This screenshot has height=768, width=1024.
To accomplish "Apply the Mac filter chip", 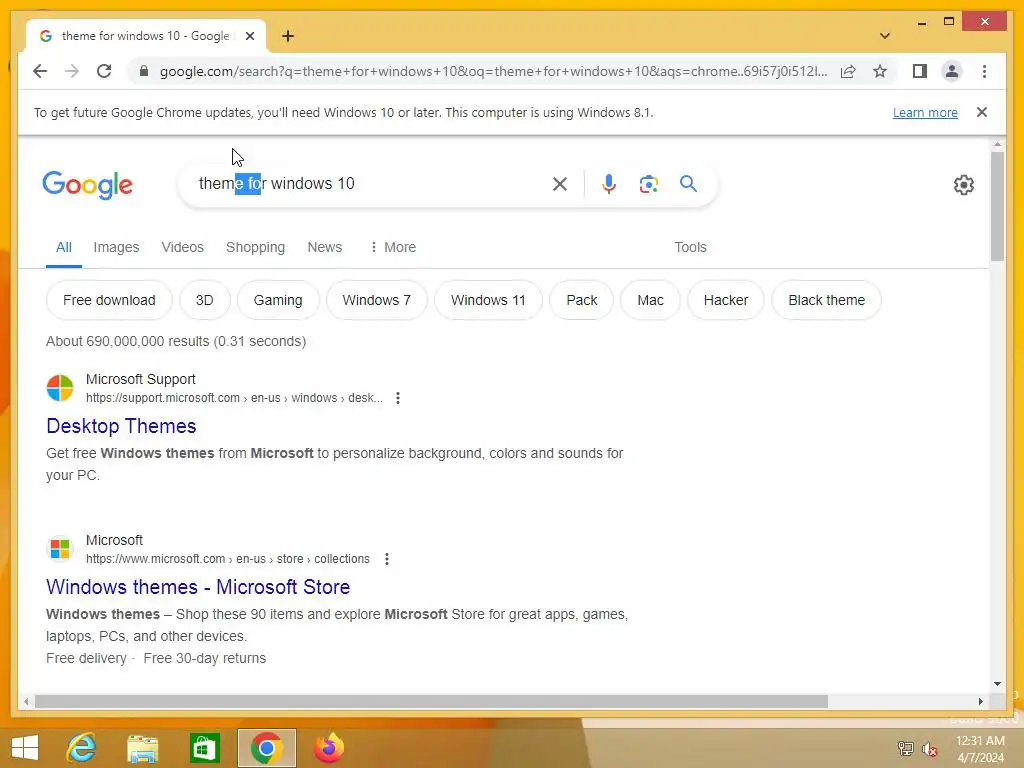I will pyautogui.click(x=650, y=300).
